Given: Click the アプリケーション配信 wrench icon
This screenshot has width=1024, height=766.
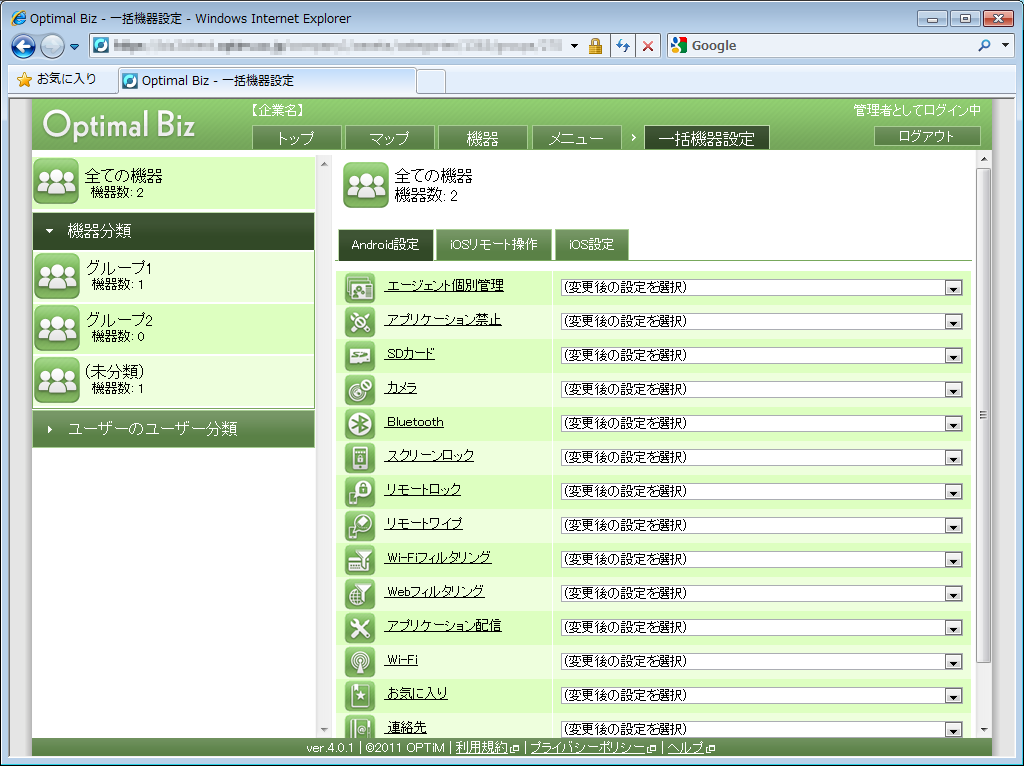Looking at the screenshot, I should click(x=360, y=628).
